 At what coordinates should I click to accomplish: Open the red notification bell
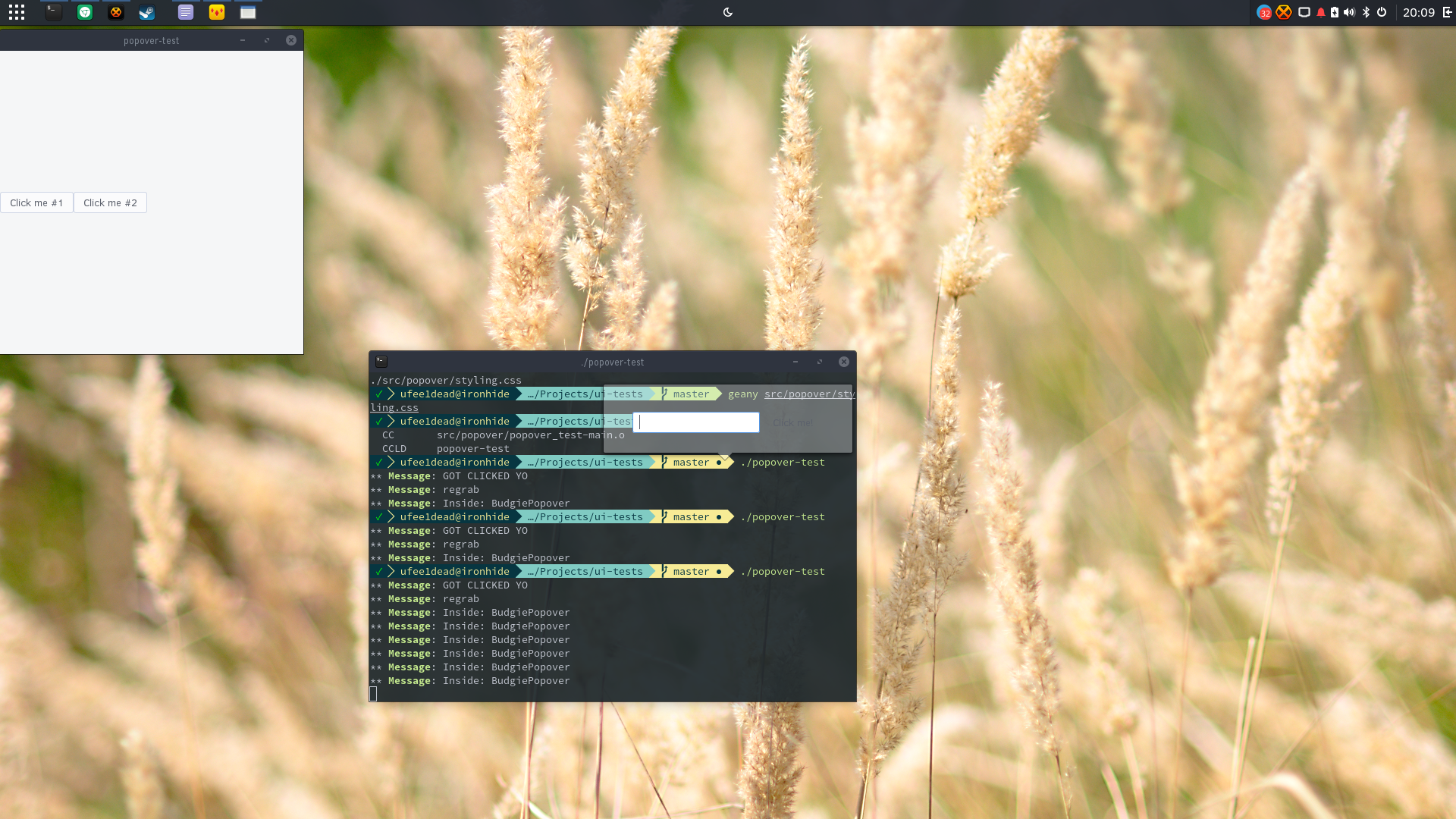pyautogui.click(x=1321, y=12)
